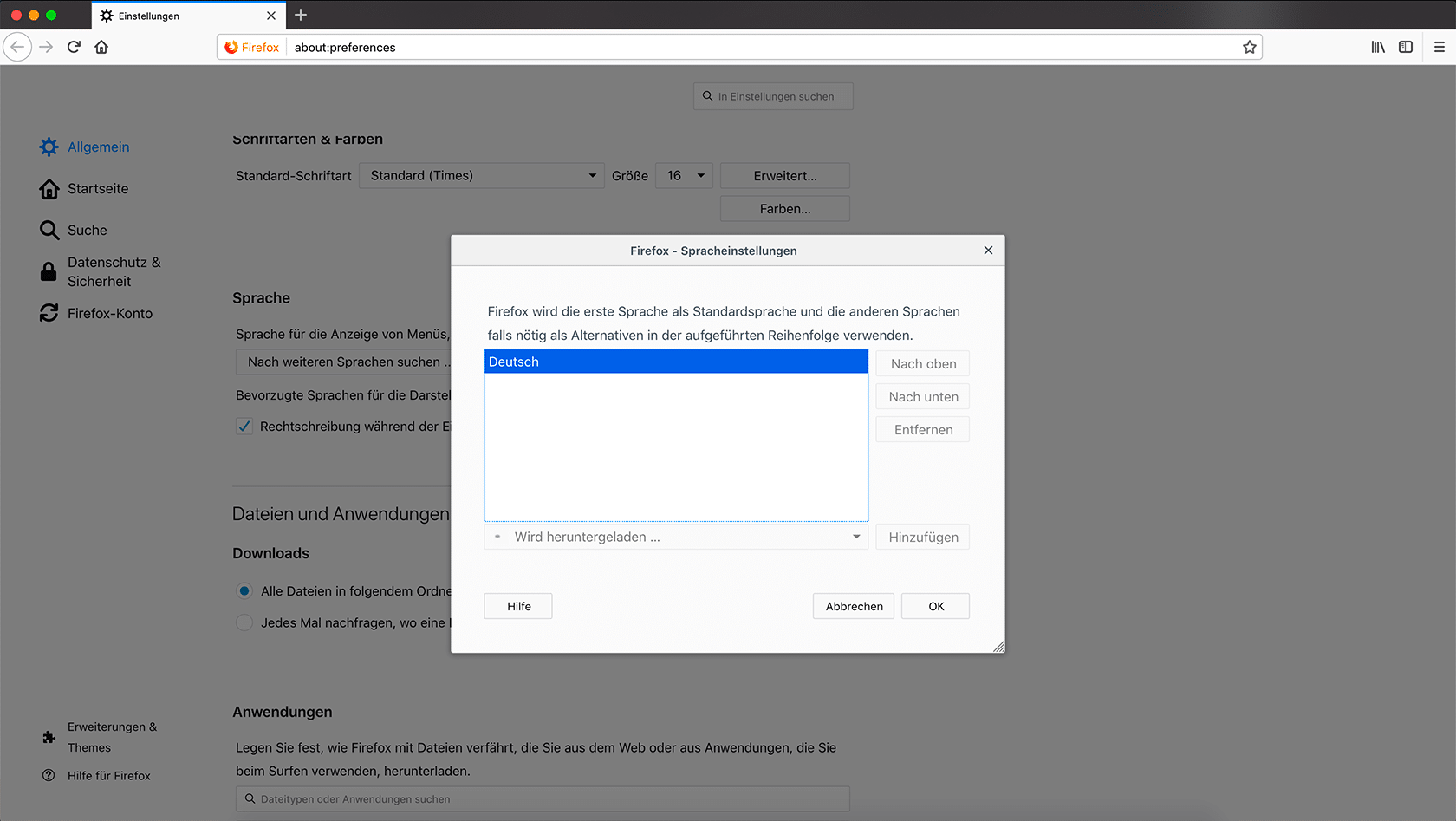Click the back navigation arrow

(17, 47)
